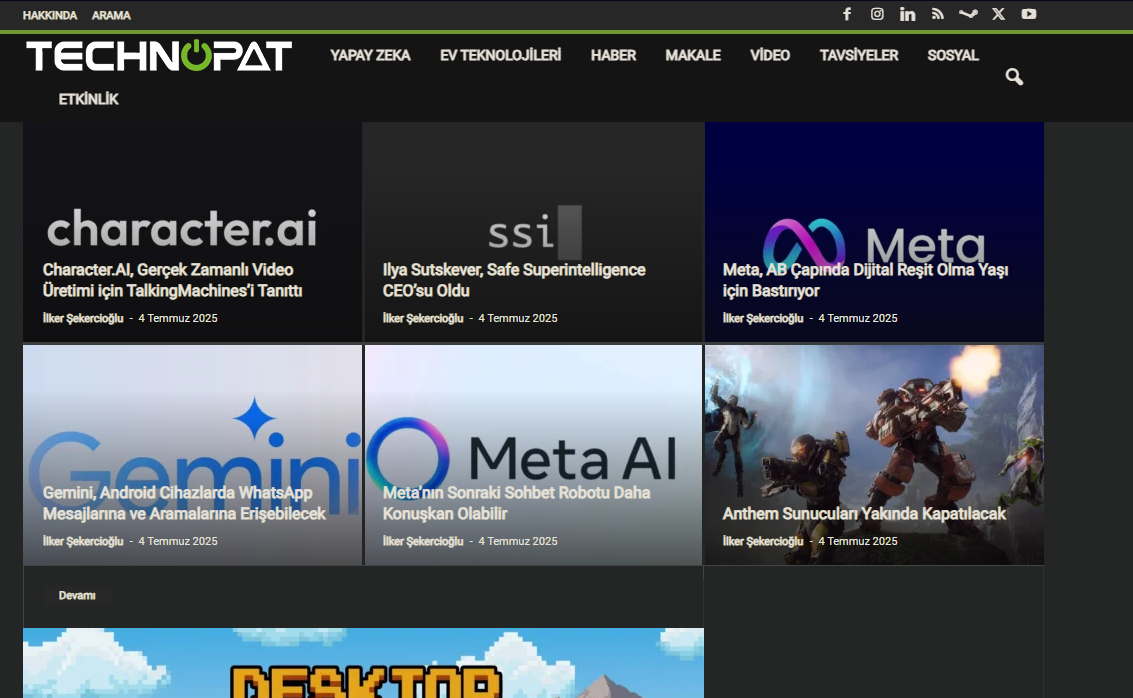This screenshot has width=1133, height=698.
Task: Open author İlker Şekercioğlu under Gemini article
Action: tap(83, 541)
